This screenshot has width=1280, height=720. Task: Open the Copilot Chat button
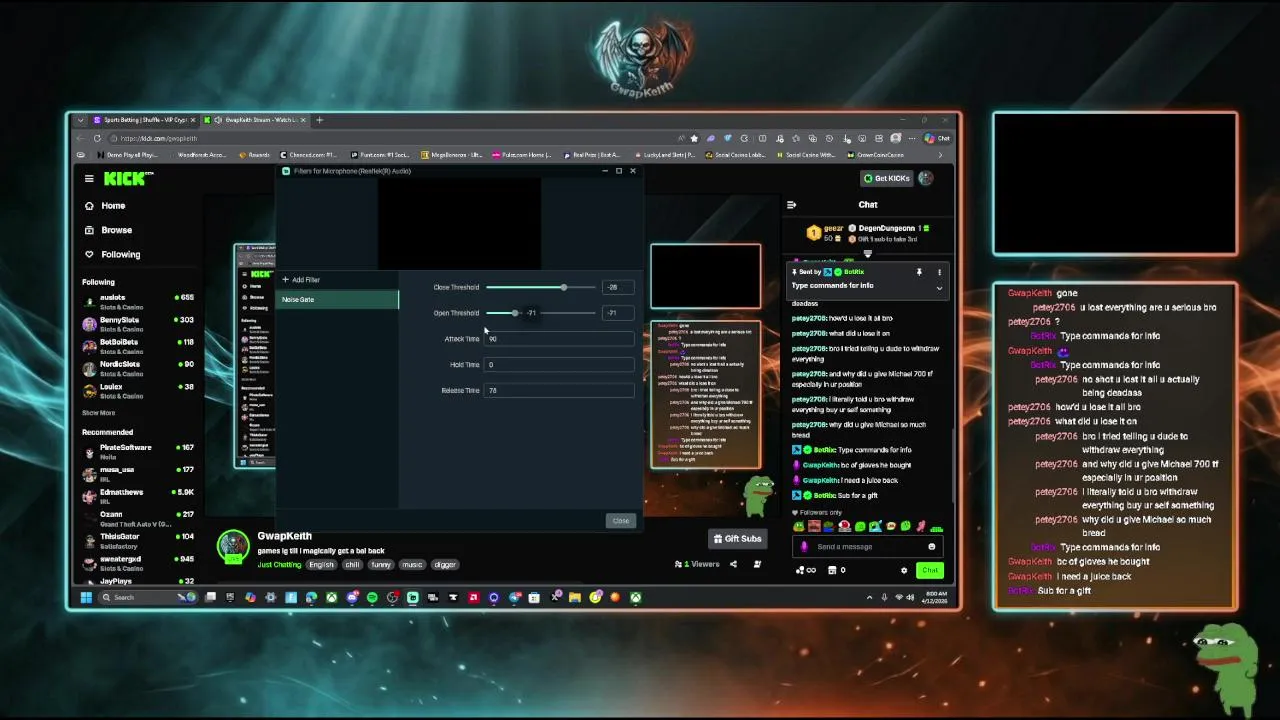937,138
